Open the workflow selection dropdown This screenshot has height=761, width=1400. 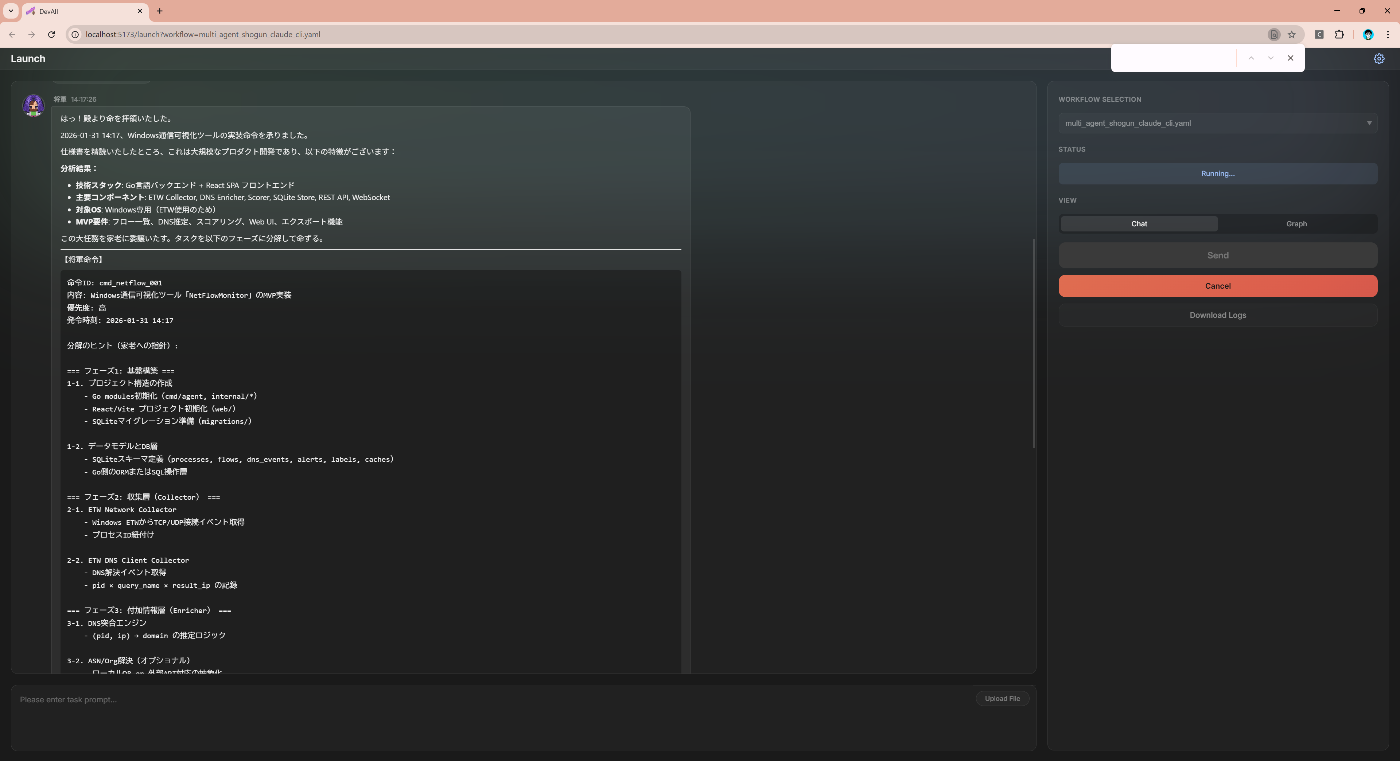[1217, 122]
